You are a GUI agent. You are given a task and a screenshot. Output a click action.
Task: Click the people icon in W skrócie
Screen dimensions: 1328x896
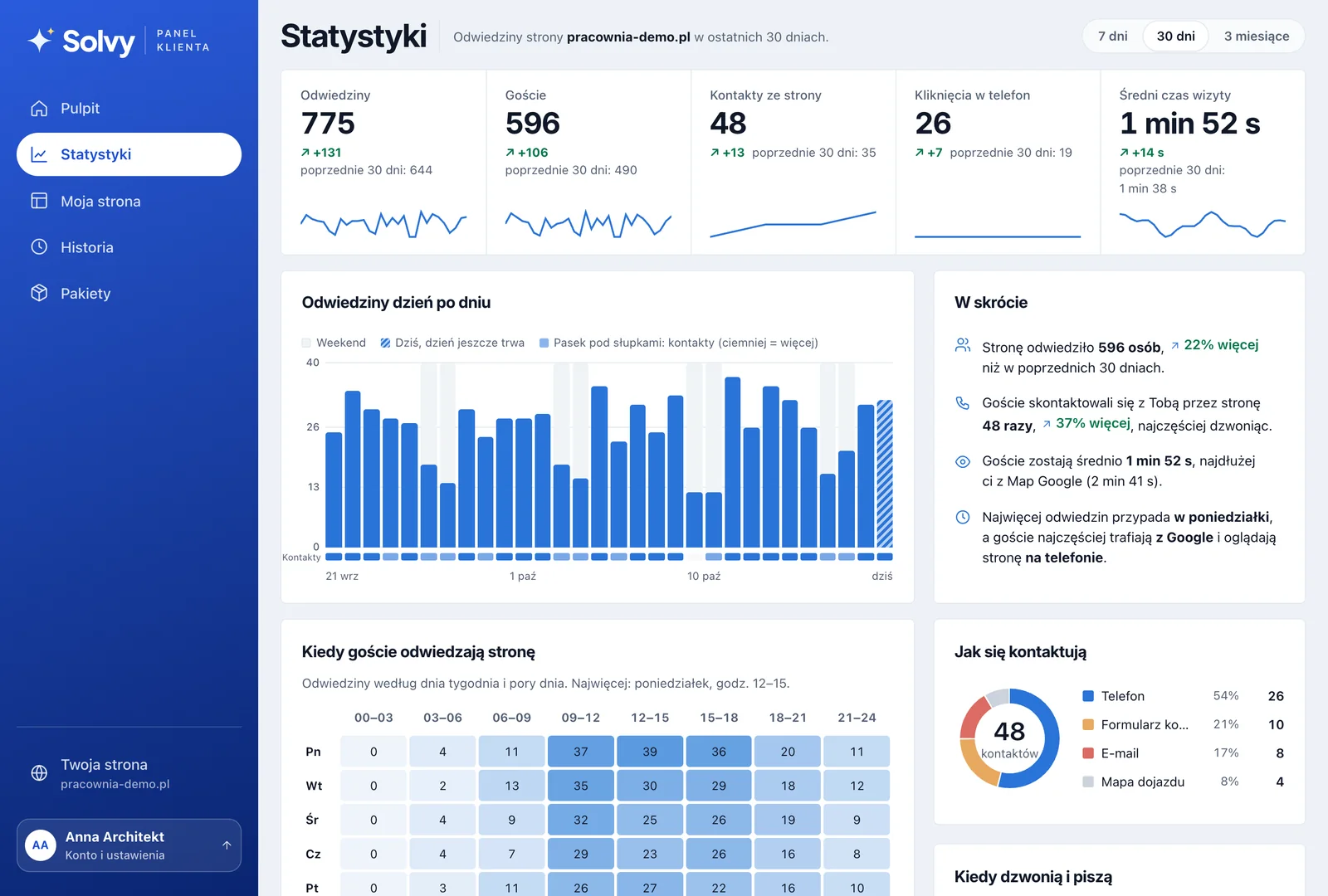[963, 344]
